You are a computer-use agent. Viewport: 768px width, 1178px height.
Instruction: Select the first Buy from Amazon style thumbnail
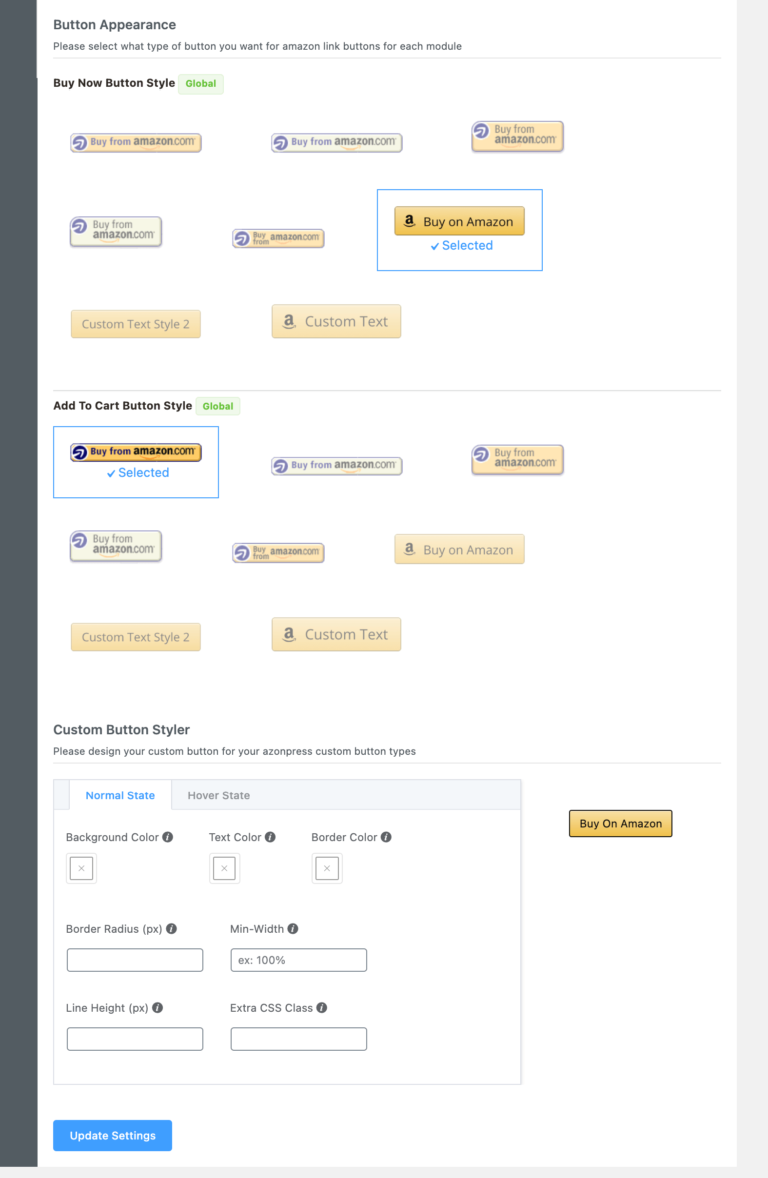[x=135, y=142]
